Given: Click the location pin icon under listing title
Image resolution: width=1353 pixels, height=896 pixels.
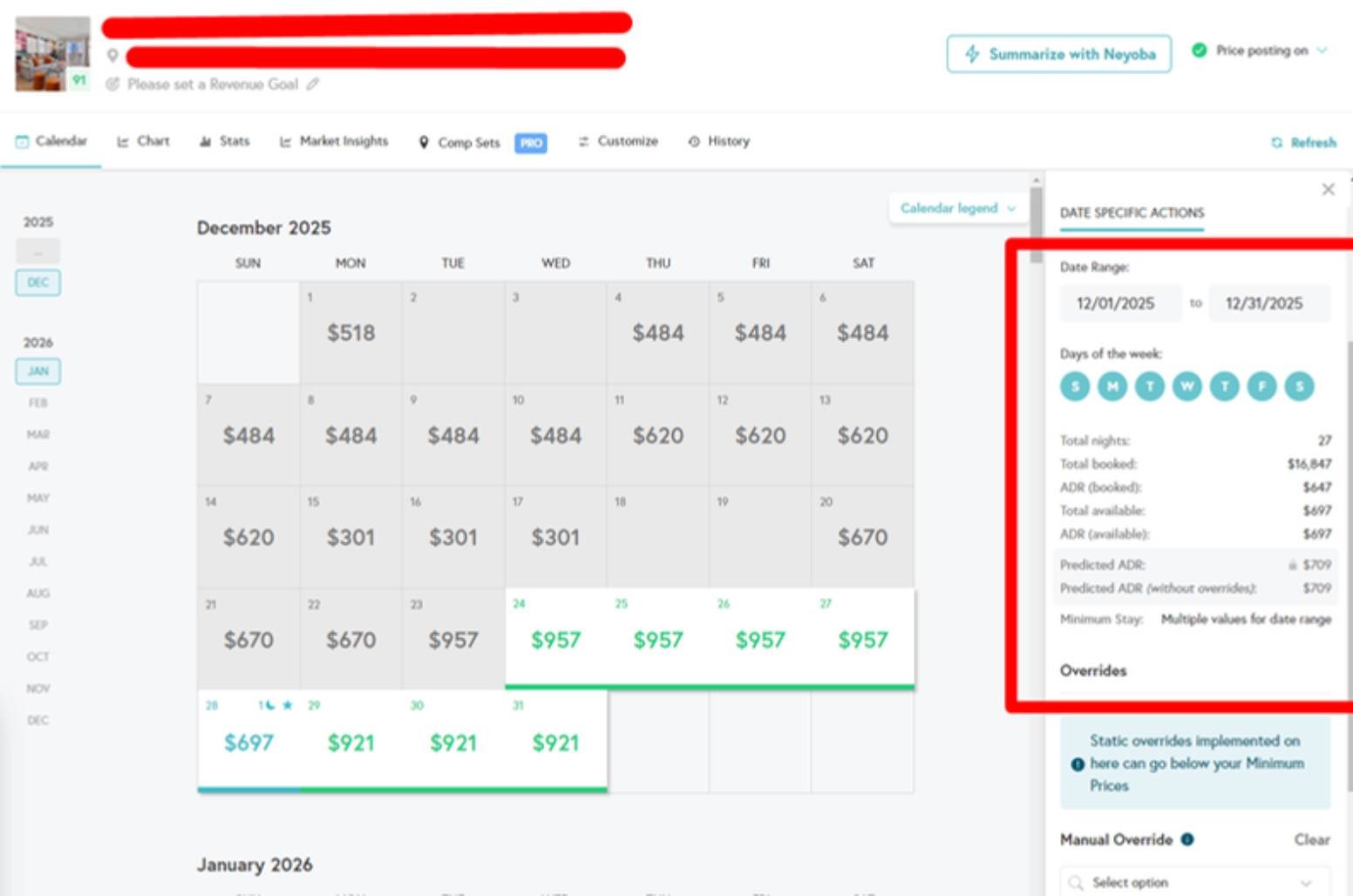Looking at the screenshot, I should [112, 57].
